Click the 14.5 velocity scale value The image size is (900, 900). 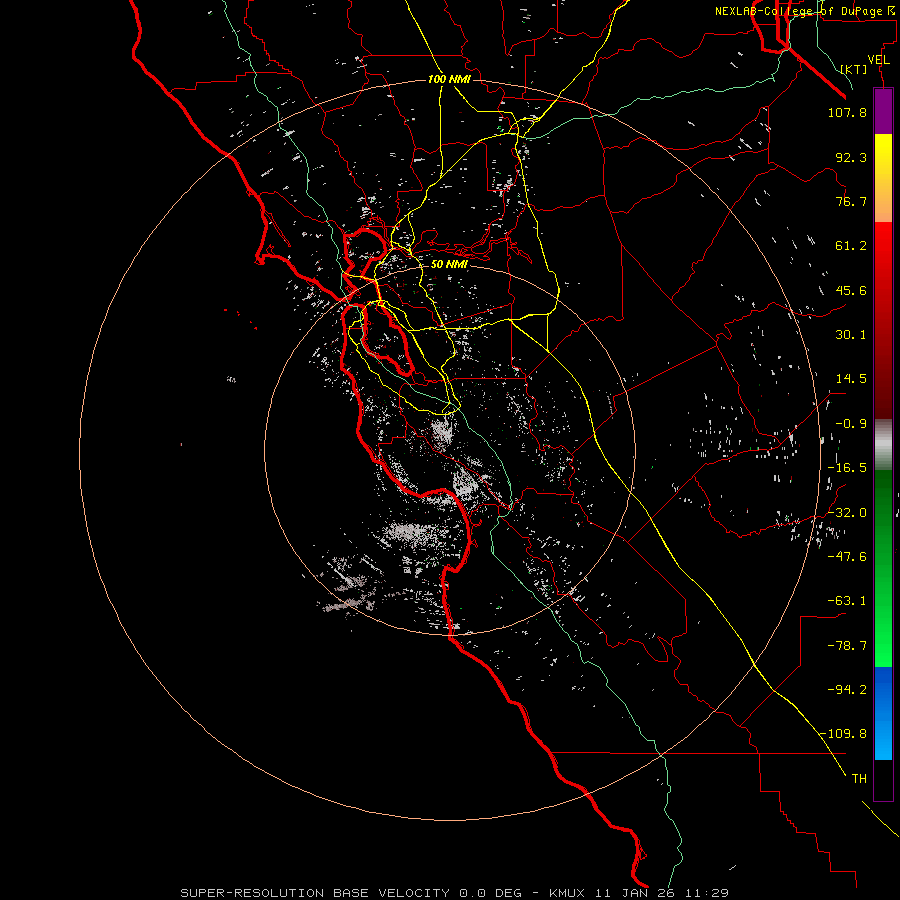coord(851,379)
